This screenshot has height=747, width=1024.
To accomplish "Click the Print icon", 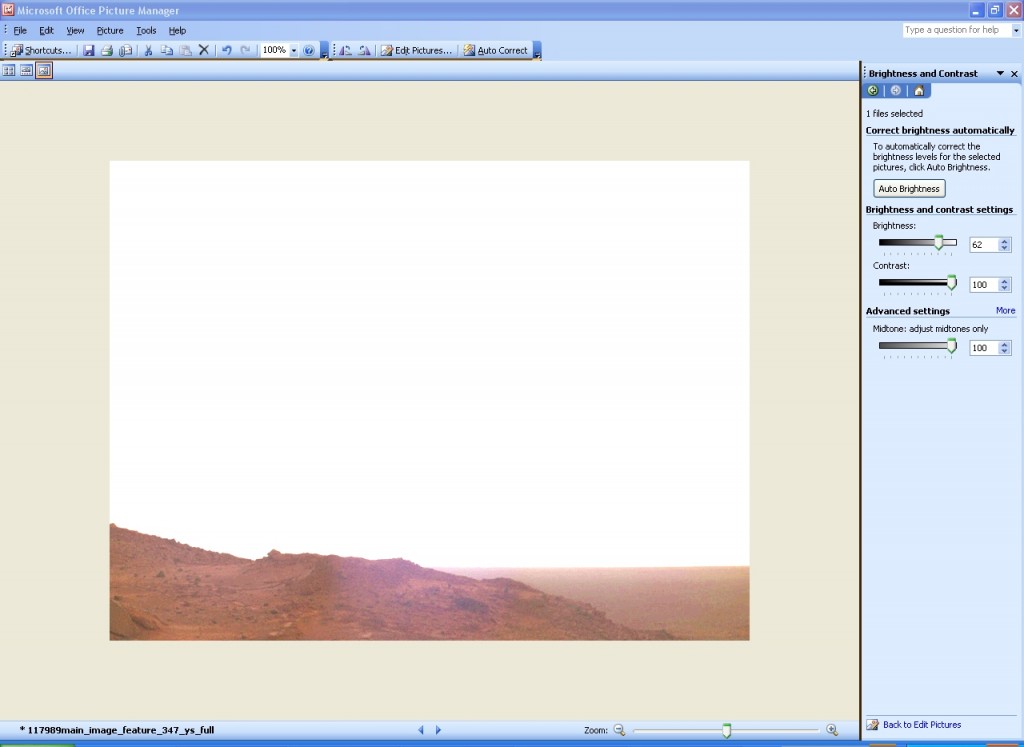I will pyautogui.click(x=107, y=50).
